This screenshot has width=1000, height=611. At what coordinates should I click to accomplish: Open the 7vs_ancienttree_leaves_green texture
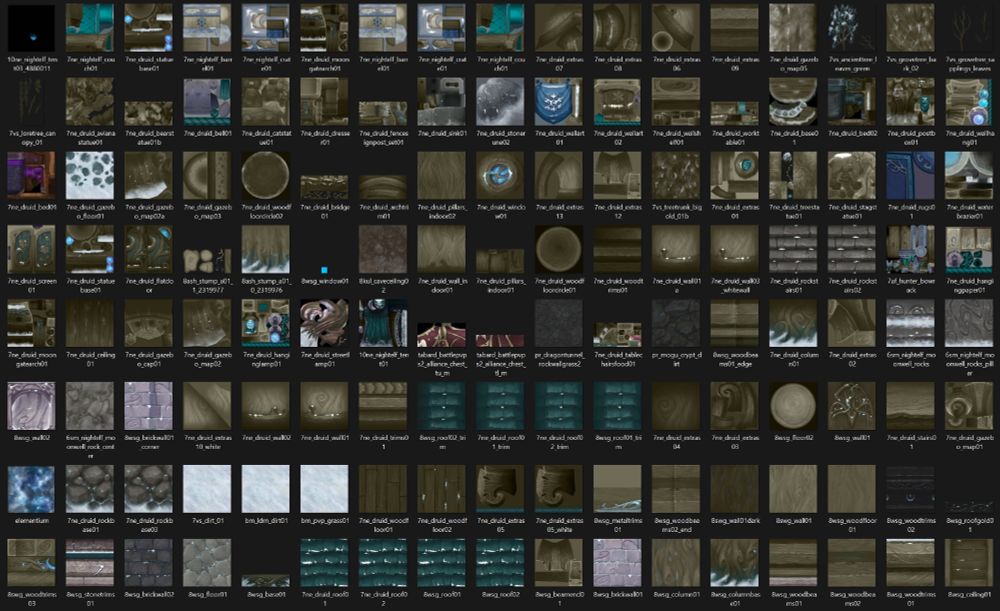pos(852,28)
